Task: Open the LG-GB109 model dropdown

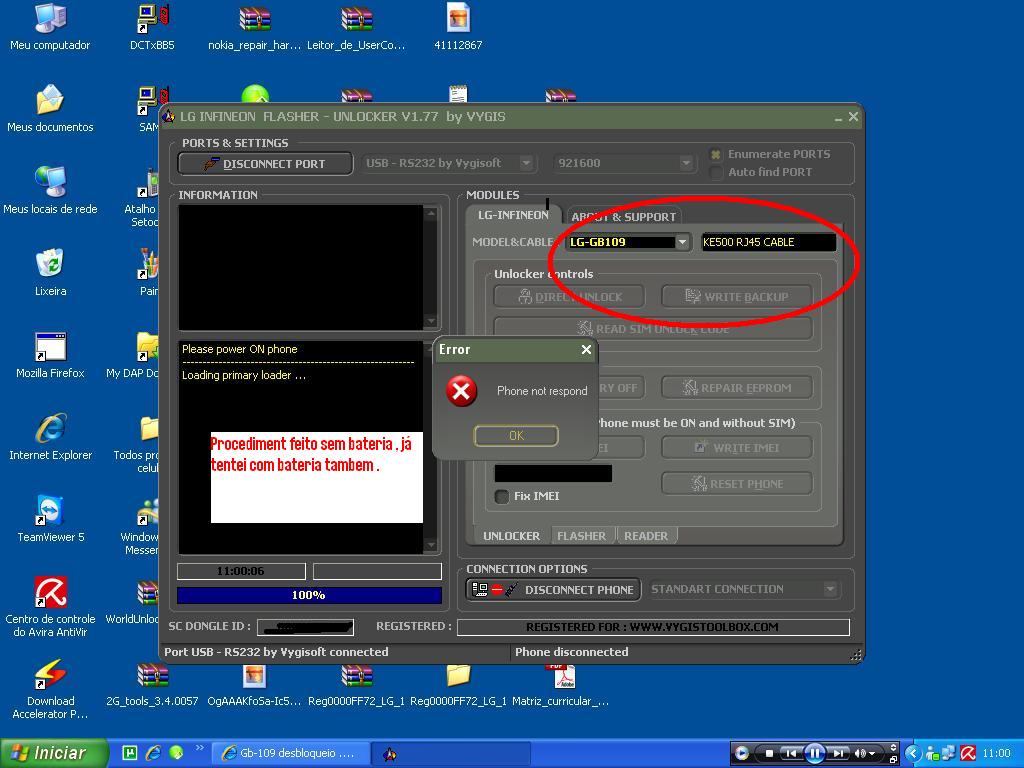Action: pyautogui.click(x=682, y=242)
